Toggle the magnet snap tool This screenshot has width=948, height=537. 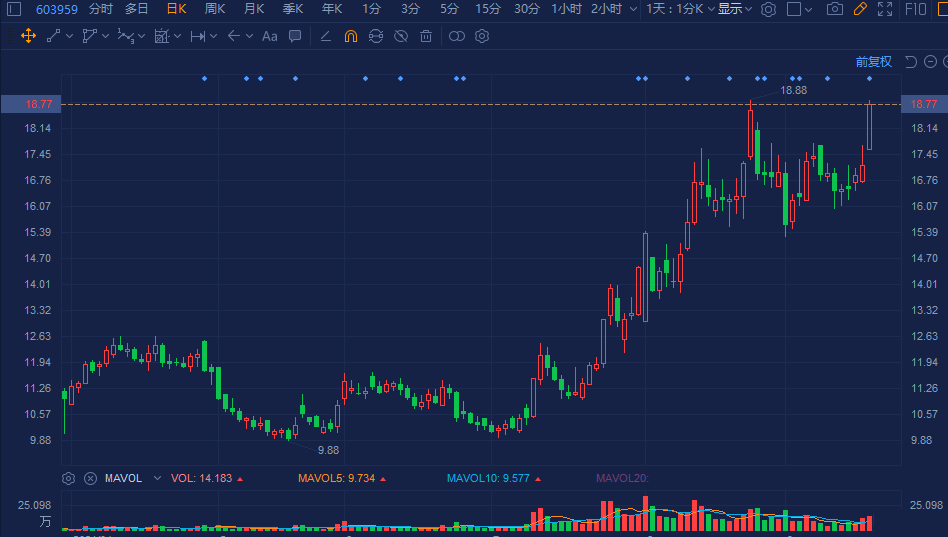(x=351, y=36)
